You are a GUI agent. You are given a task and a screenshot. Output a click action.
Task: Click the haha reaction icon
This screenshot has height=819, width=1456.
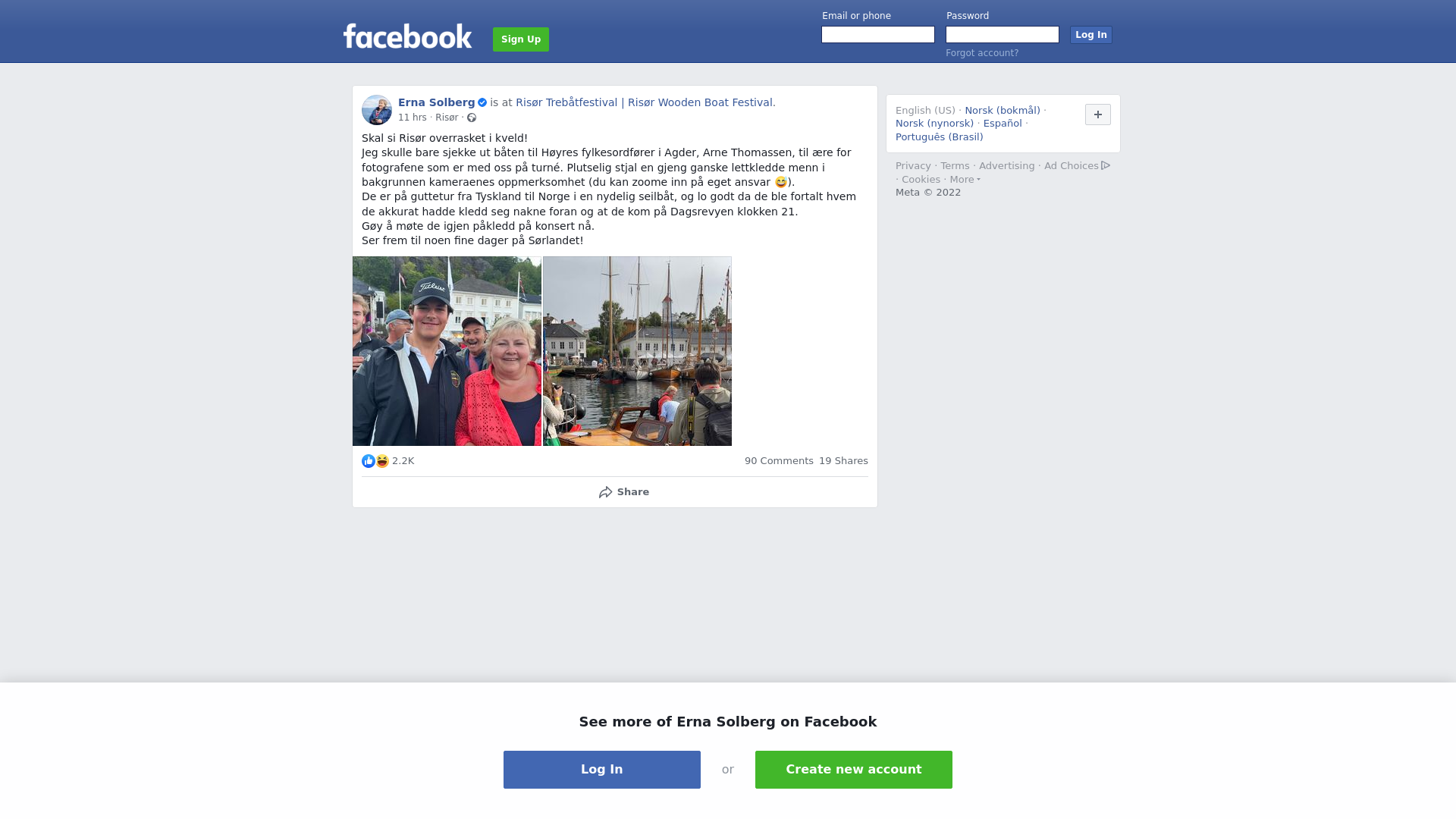pyautogui.click(x=382, y=461)
